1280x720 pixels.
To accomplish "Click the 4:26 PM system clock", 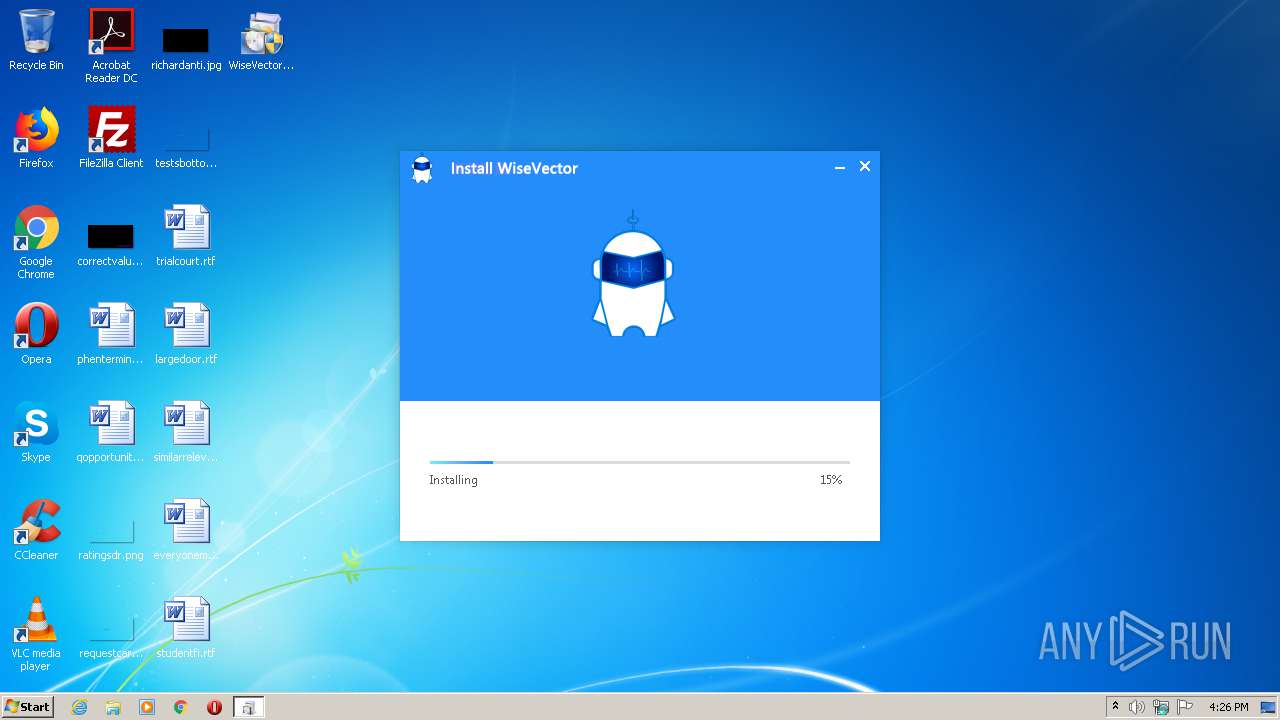I will coord(1228,707).
